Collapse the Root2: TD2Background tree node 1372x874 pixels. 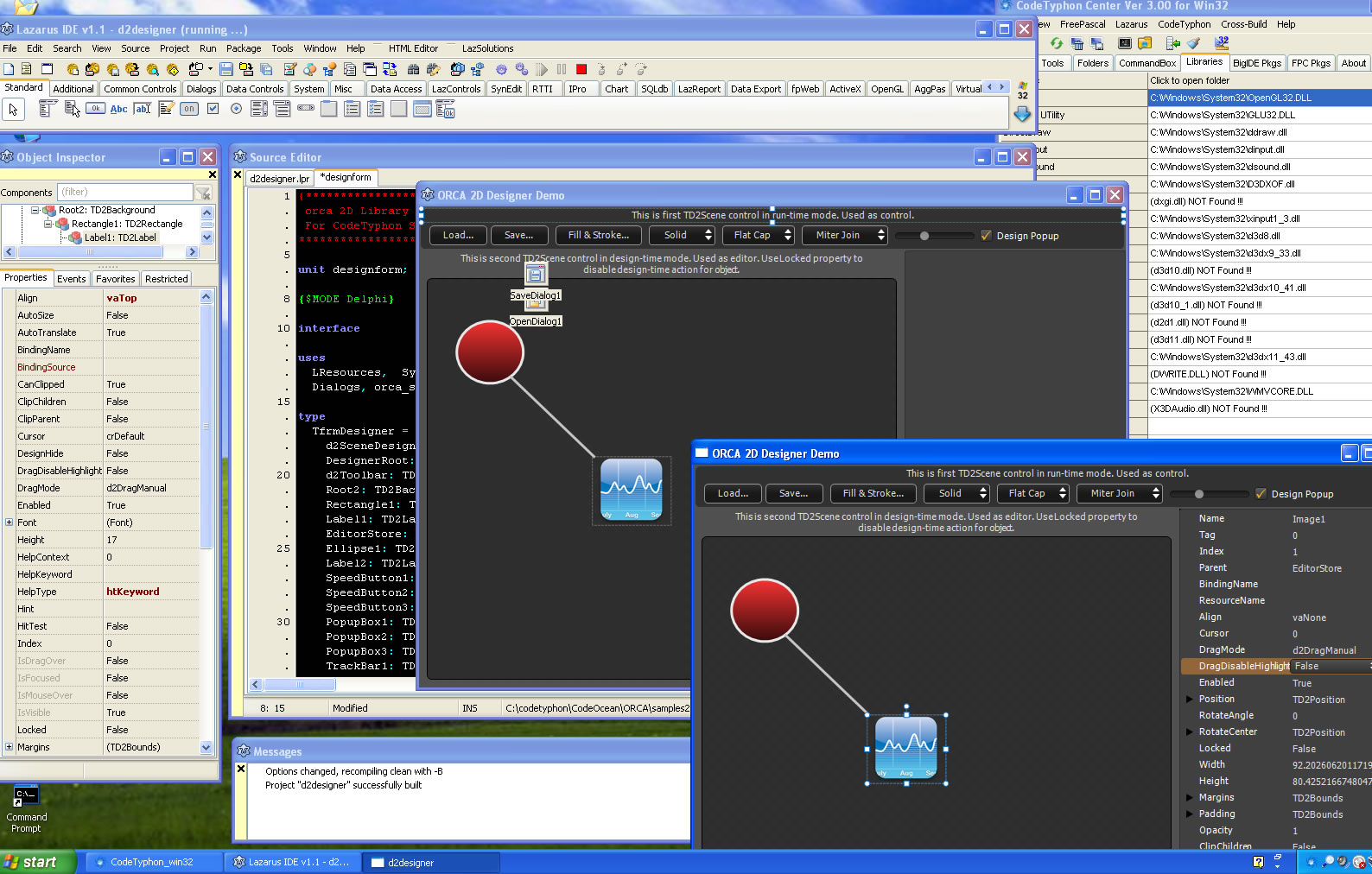pyautogui.click(x=35, y=210)
